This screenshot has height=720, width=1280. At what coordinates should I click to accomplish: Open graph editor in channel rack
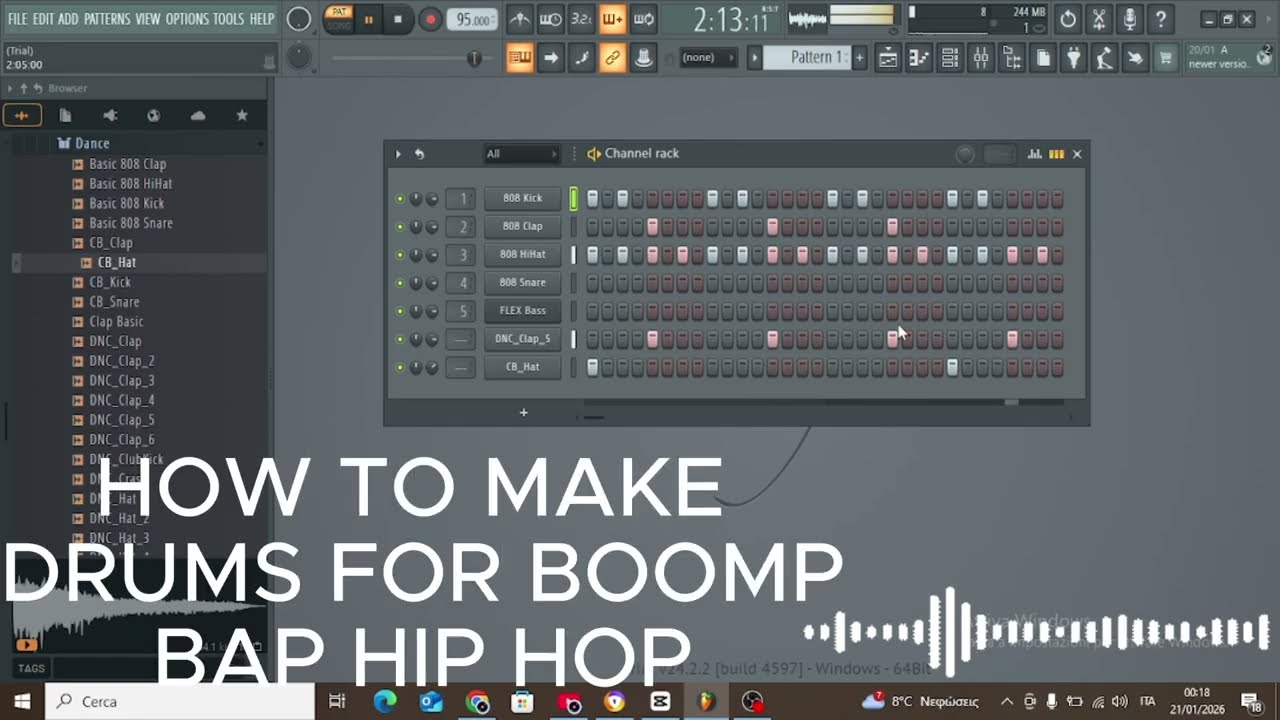1035,154
